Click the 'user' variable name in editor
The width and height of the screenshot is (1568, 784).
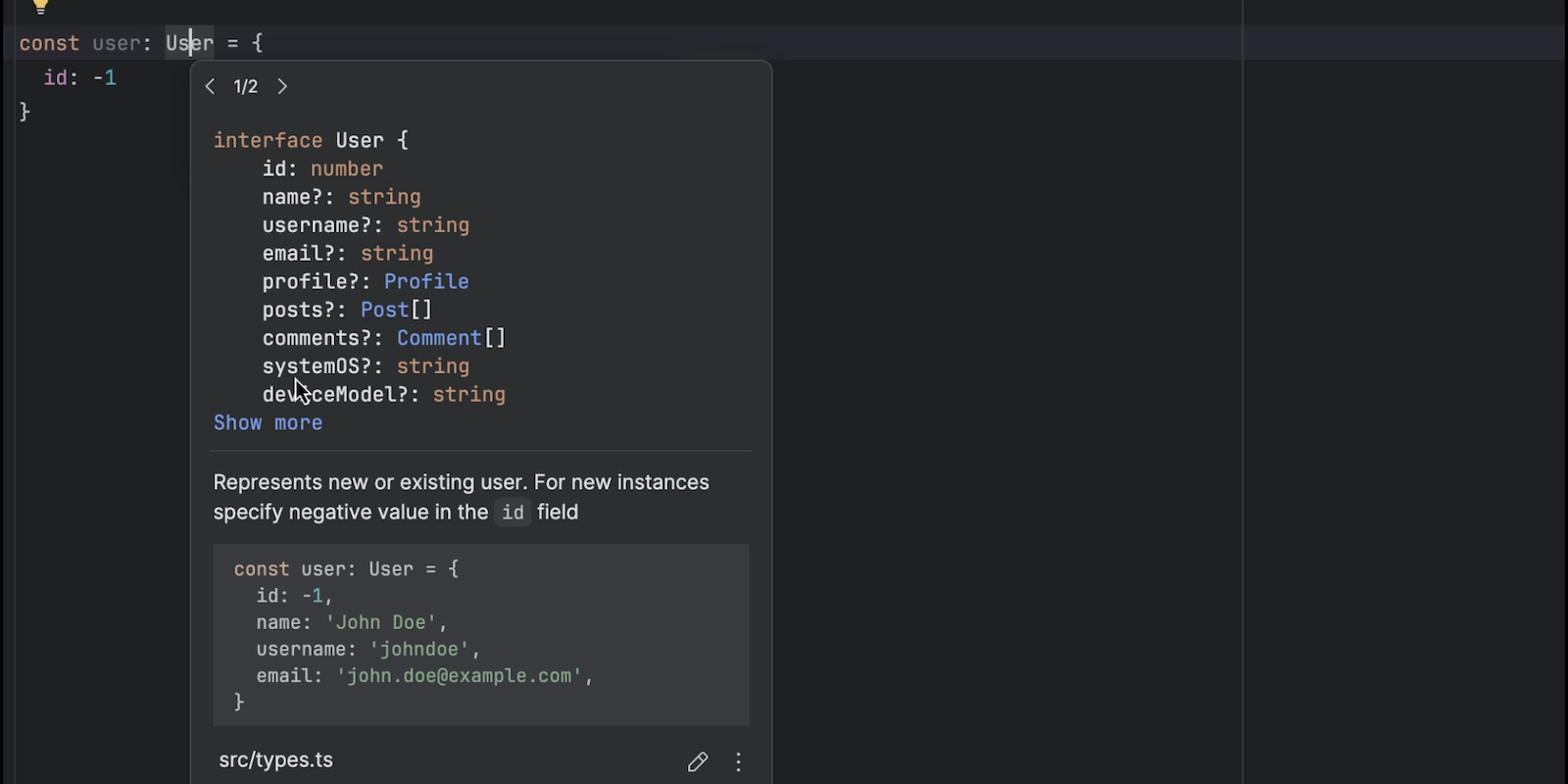coord(118,43)
